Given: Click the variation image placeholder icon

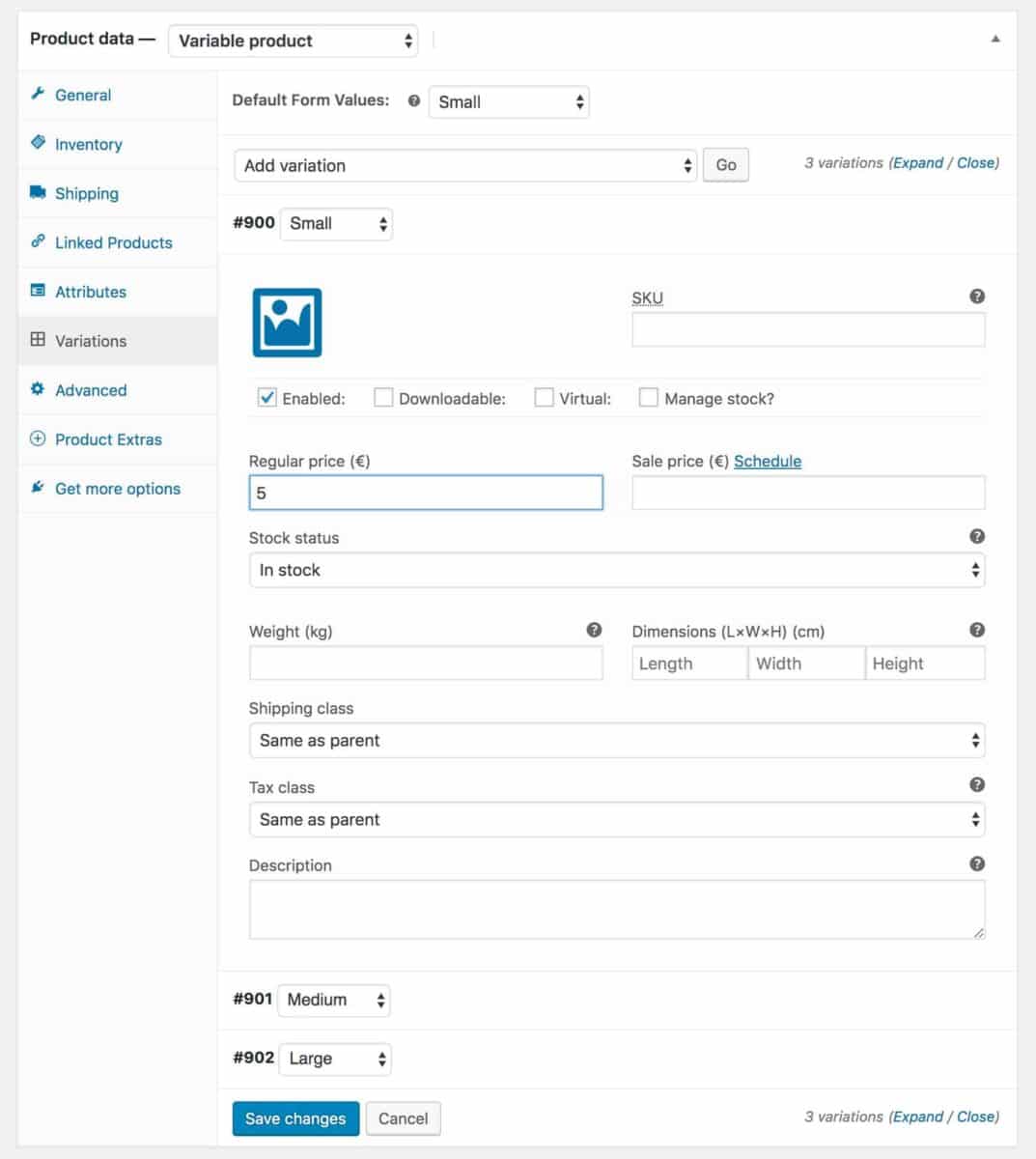Looking at the screenshot, I should (x=286, y=324).
